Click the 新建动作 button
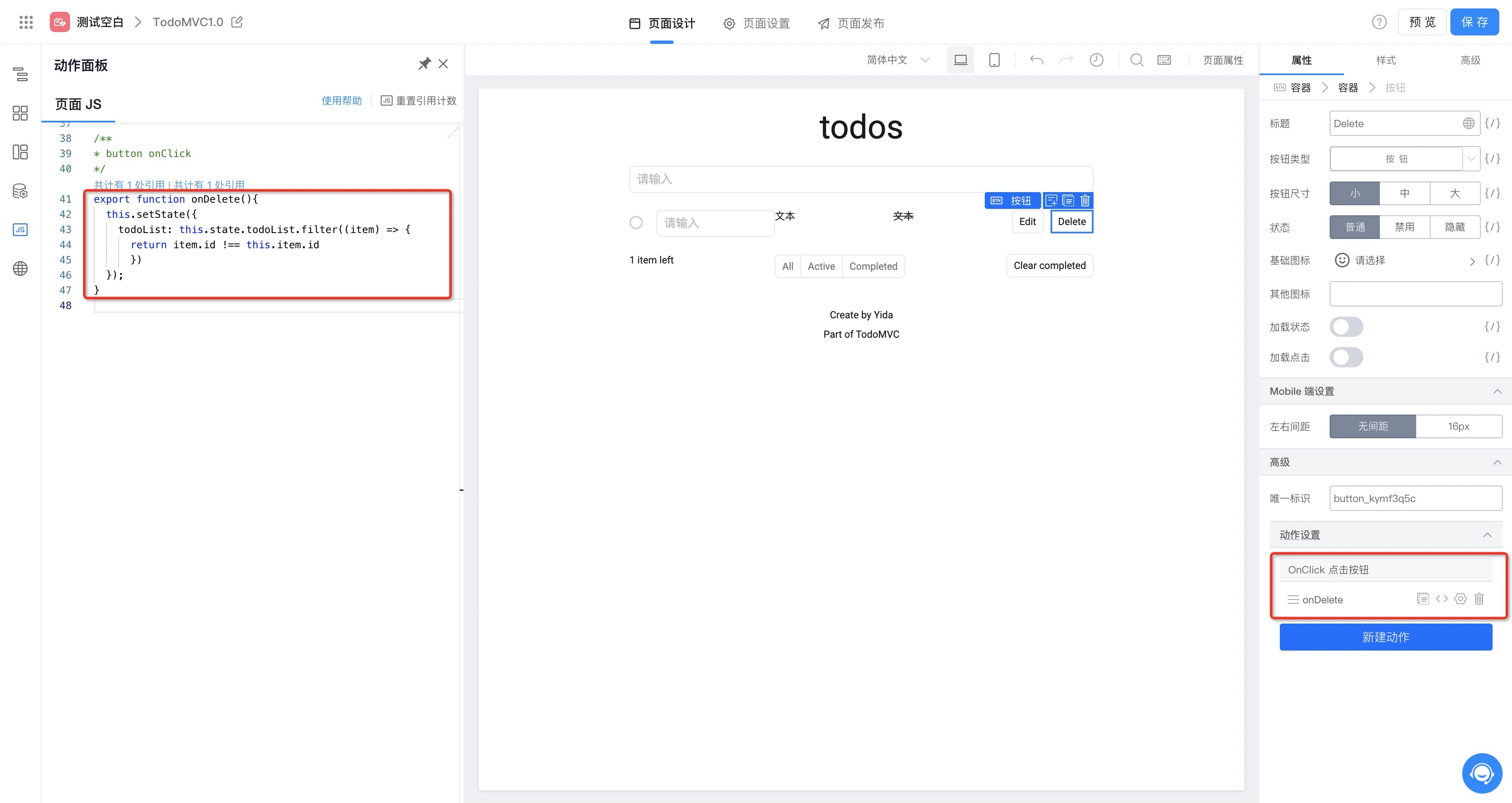This screenshot has height=803, width=1512. click(1385, 637)
